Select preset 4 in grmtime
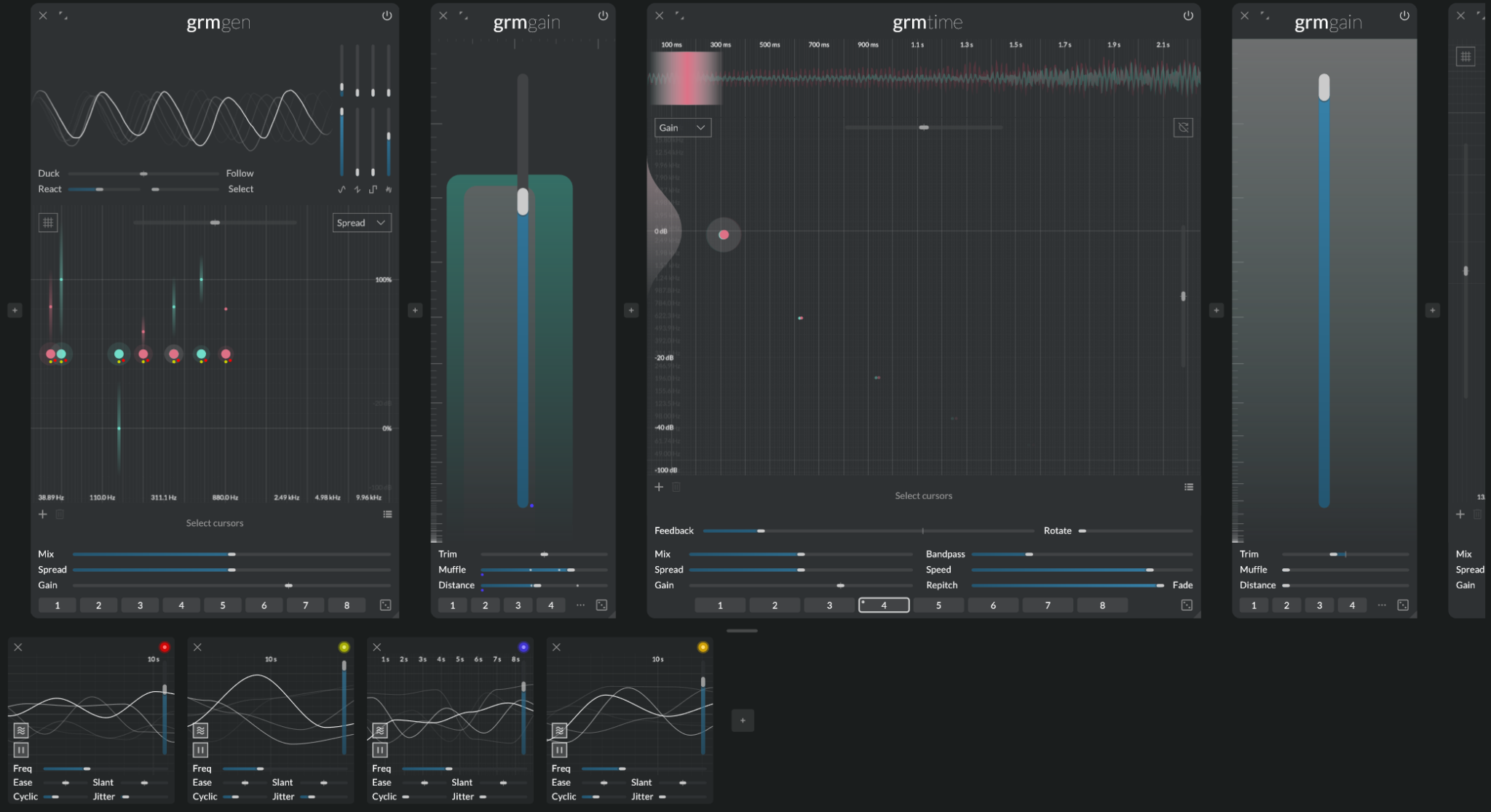Screen dimensions: 1491x812 [x=884, y=605]
